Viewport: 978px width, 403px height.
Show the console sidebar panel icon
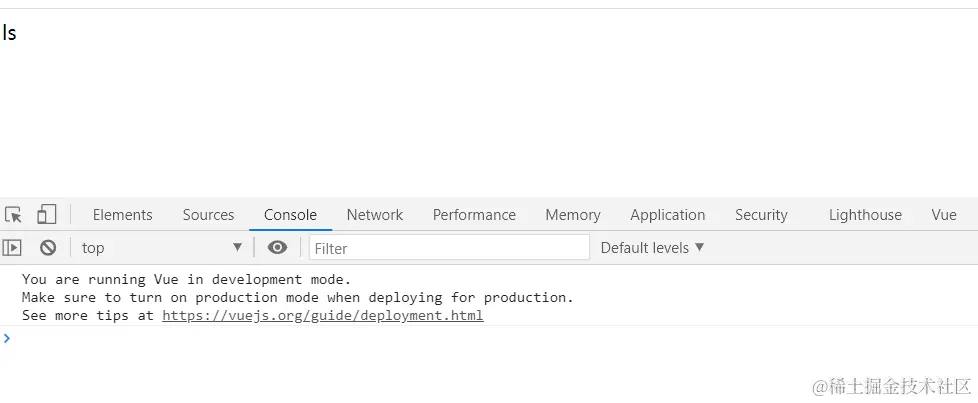pyautogui.click(x=12, y=248)
